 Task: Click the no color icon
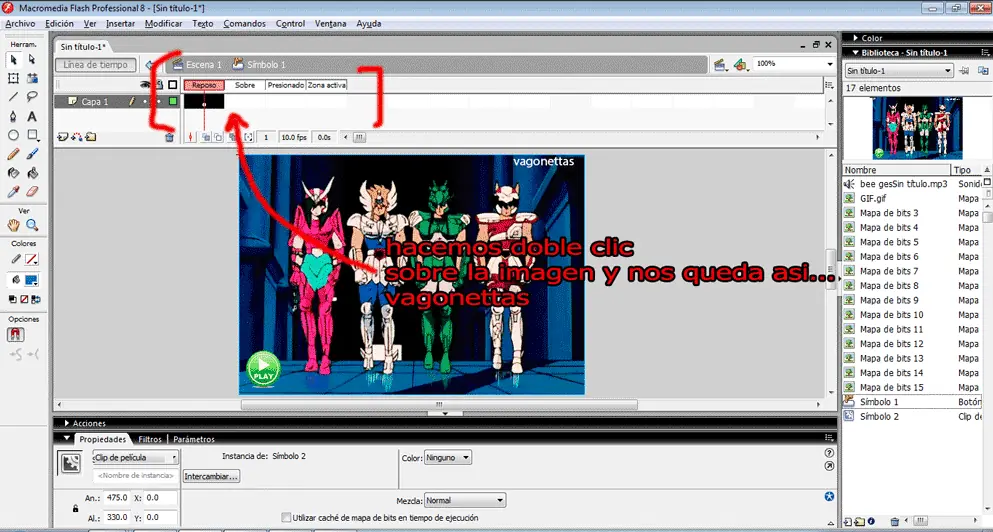(x=24, y=300)
